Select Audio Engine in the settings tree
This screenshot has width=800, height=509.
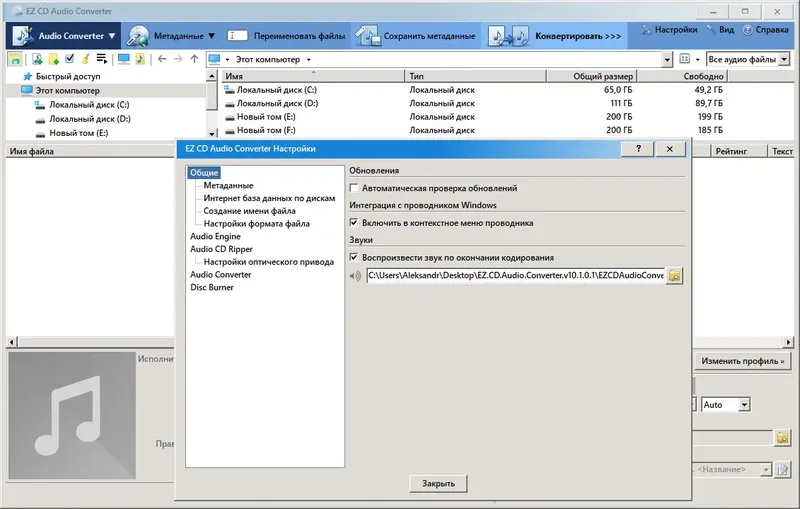[215, 237]
